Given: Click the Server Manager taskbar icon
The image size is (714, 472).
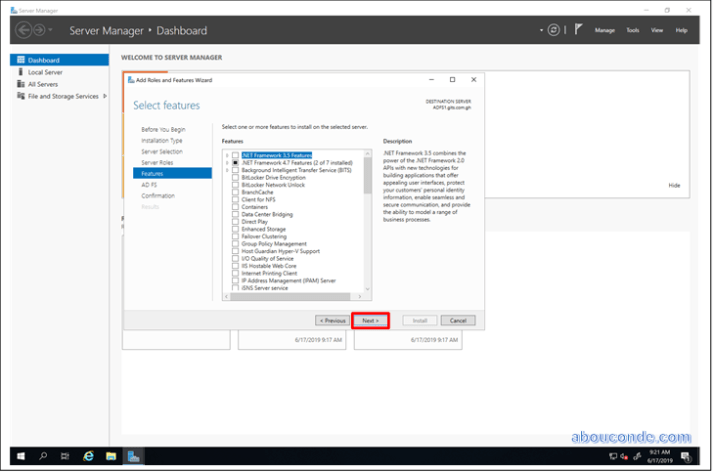Looking at the screenshot, I should pos(133,456).
